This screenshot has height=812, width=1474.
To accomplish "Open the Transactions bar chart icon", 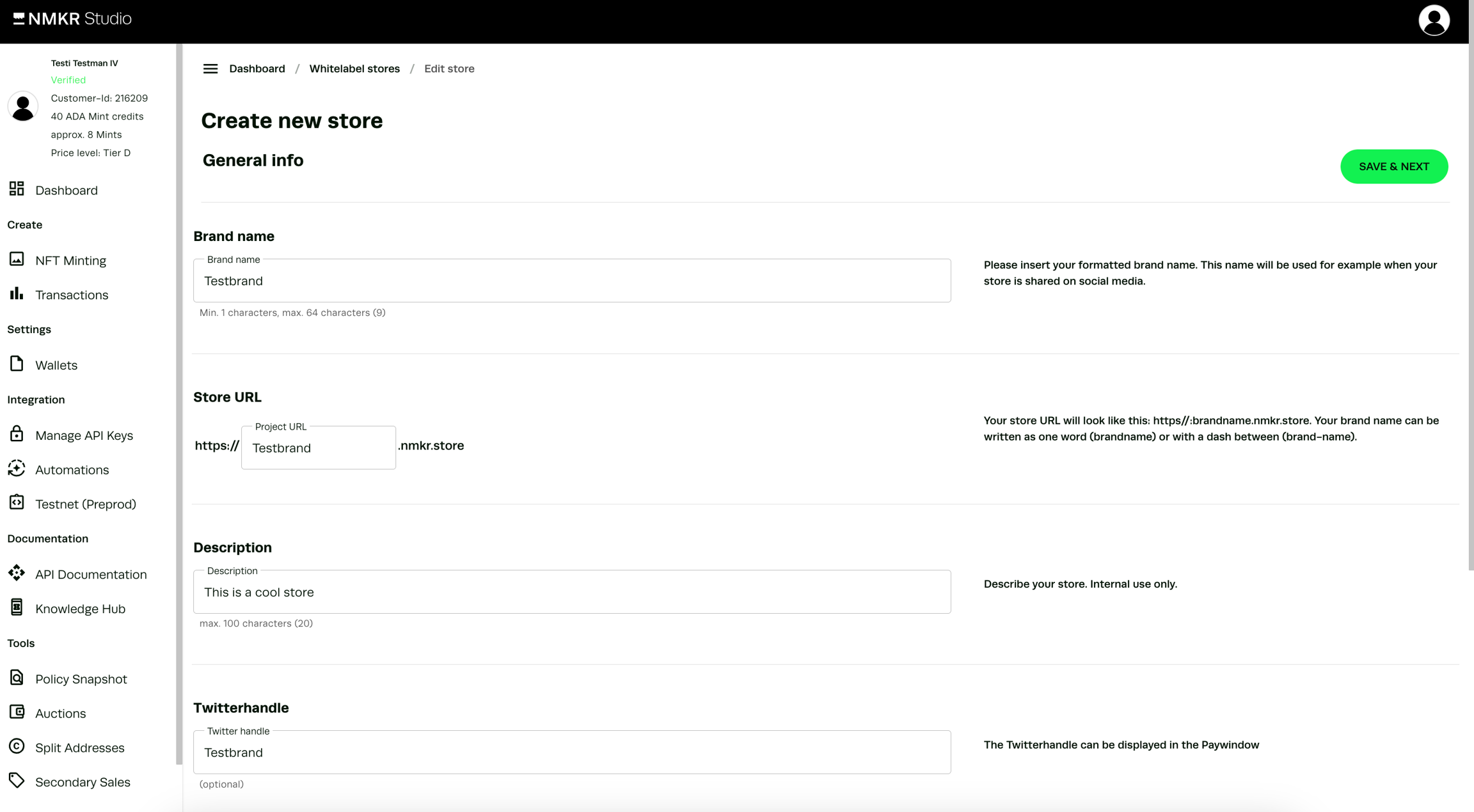I will pyautogui.click(x=17, y=293).
